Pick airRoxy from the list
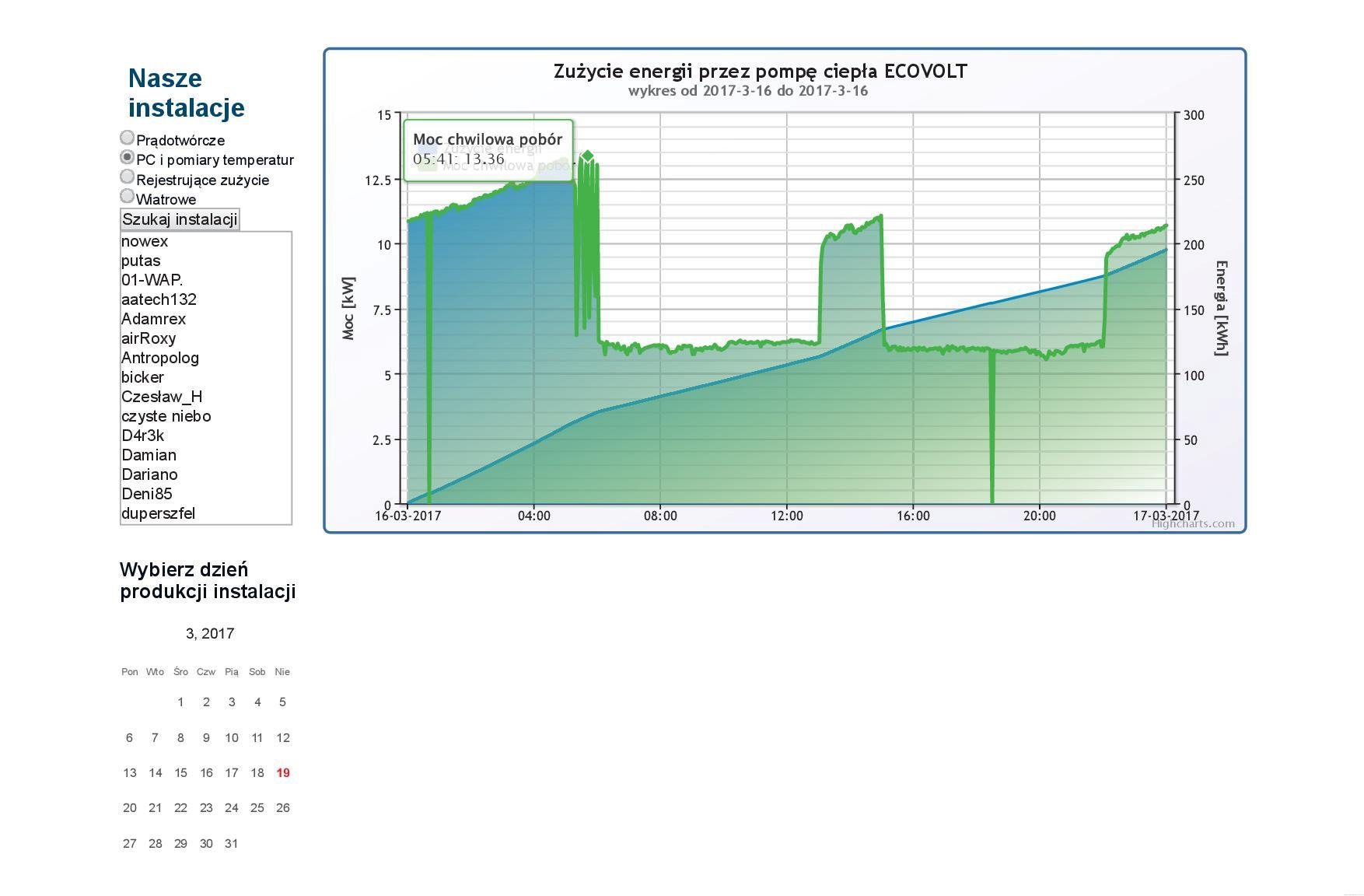Image resolution: width=1364 pixels, height=896 pixels. click(205, 338)
